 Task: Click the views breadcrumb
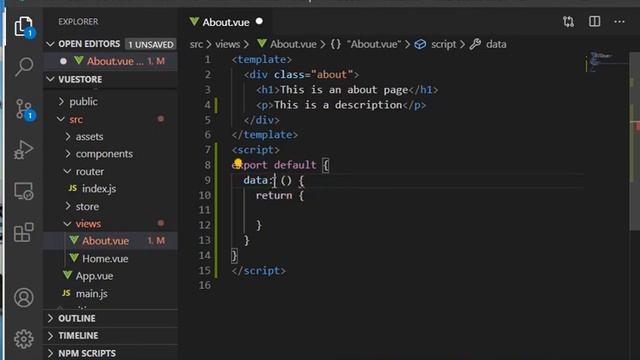click(x=227, y=44)
